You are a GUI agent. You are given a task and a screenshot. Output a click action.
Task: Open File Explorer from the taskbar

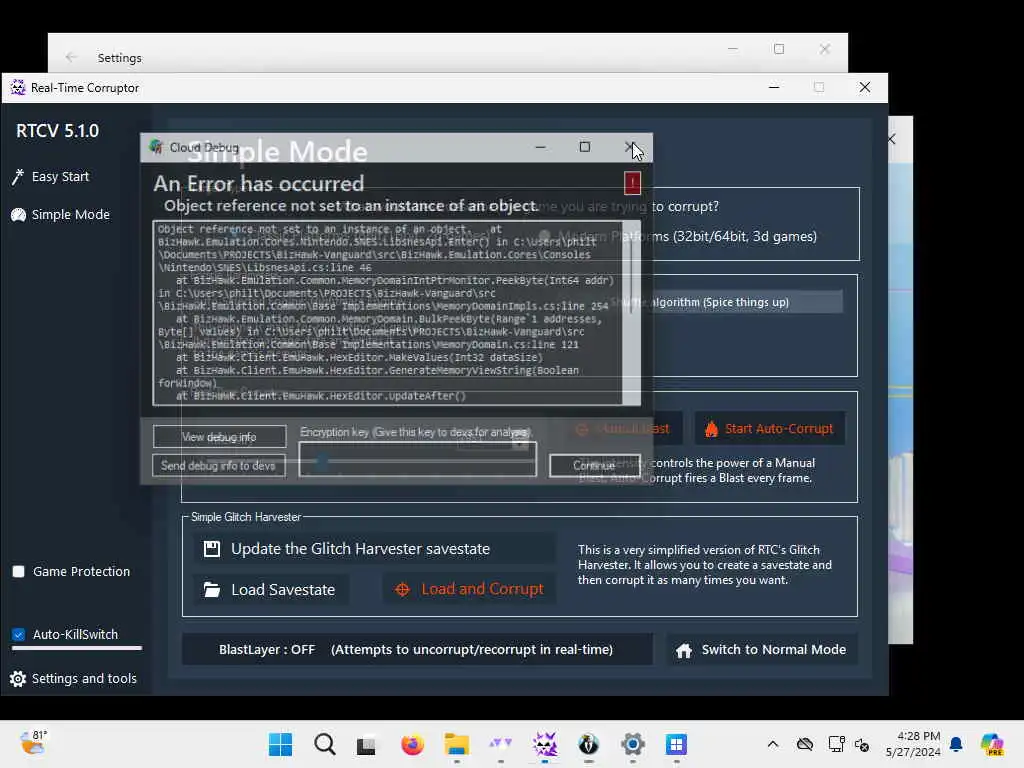[456, 744]
